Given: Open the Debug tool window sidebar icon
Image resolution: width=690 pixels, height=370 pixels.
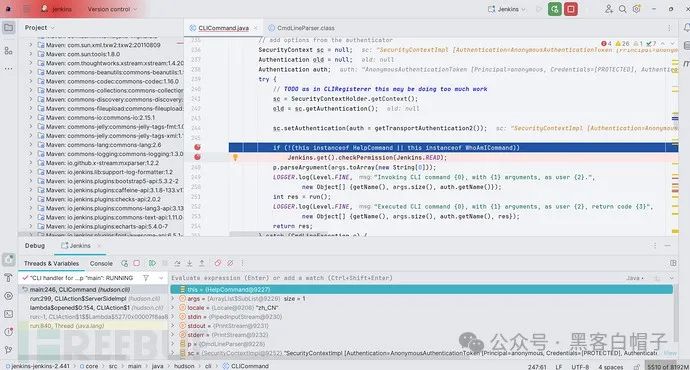Looking at the screenshot, I should click(x=8, y=260).
